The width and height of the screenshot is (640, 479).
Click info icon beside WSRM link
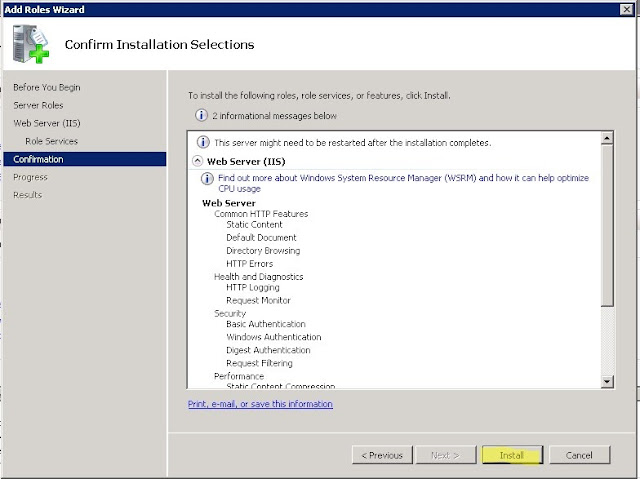tap(207, 178)
